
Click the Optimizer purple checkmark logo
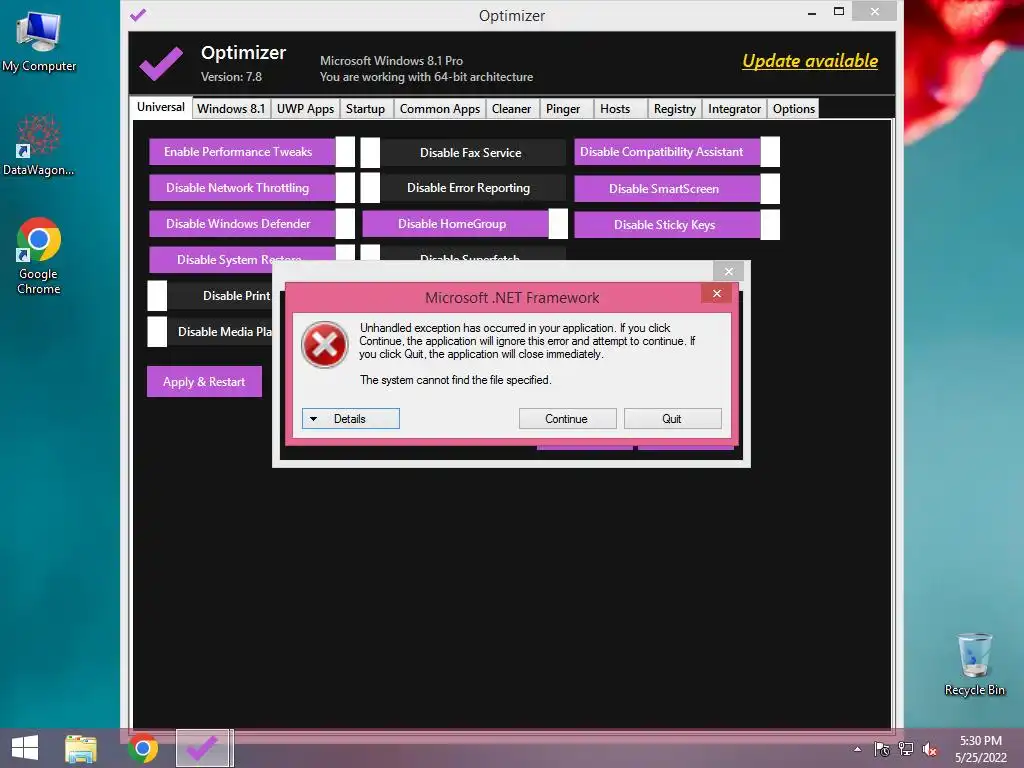click(x=161, y=64)
